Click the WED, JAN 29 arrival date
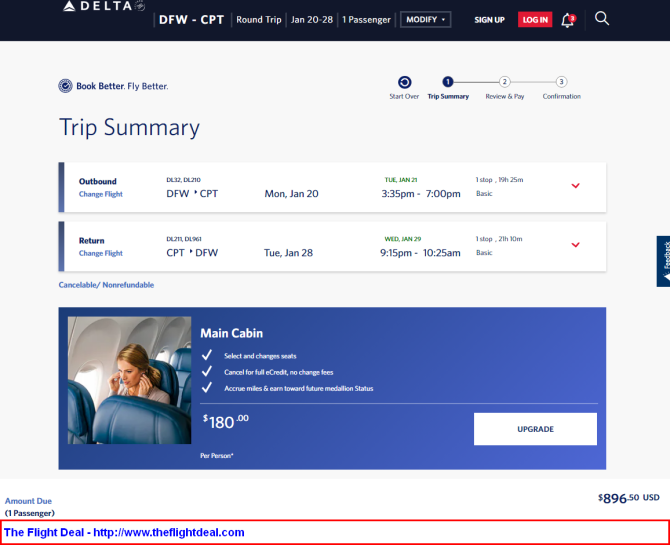 [x=403, y=239]
